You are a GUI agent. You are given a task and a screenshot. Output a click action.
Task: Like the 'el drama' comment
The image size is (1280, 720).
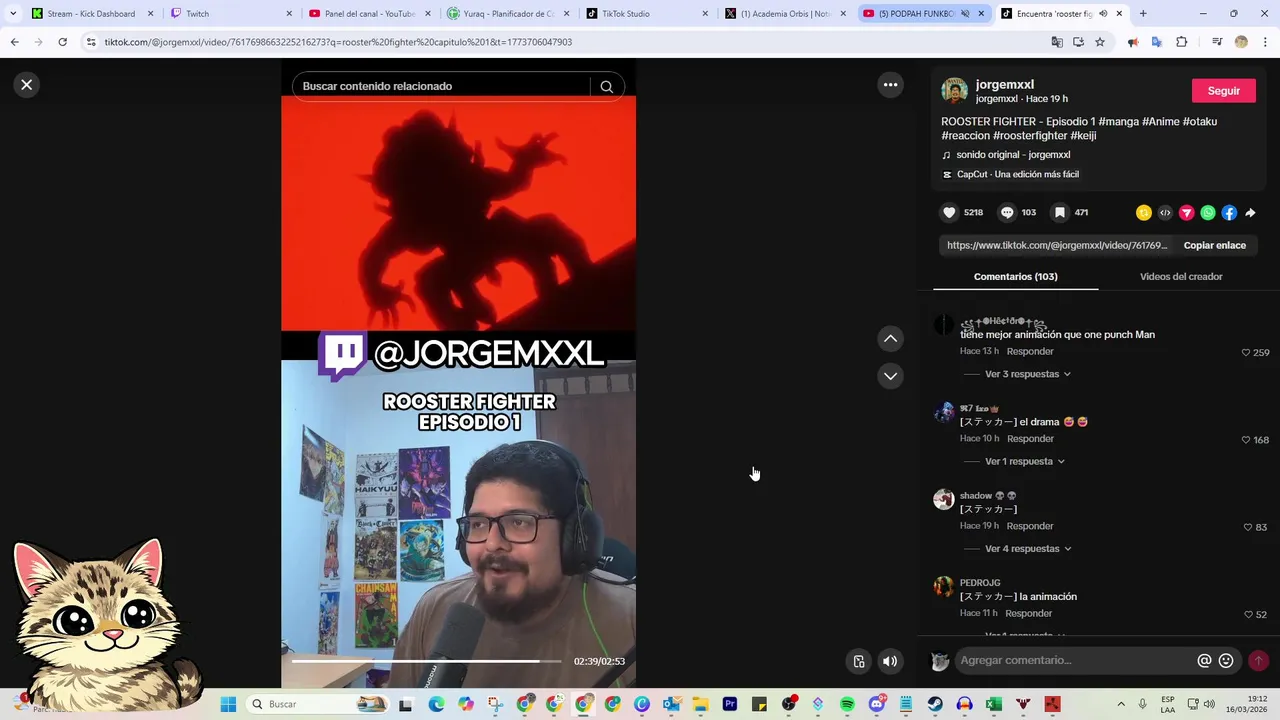click(x=1246, y=440)
